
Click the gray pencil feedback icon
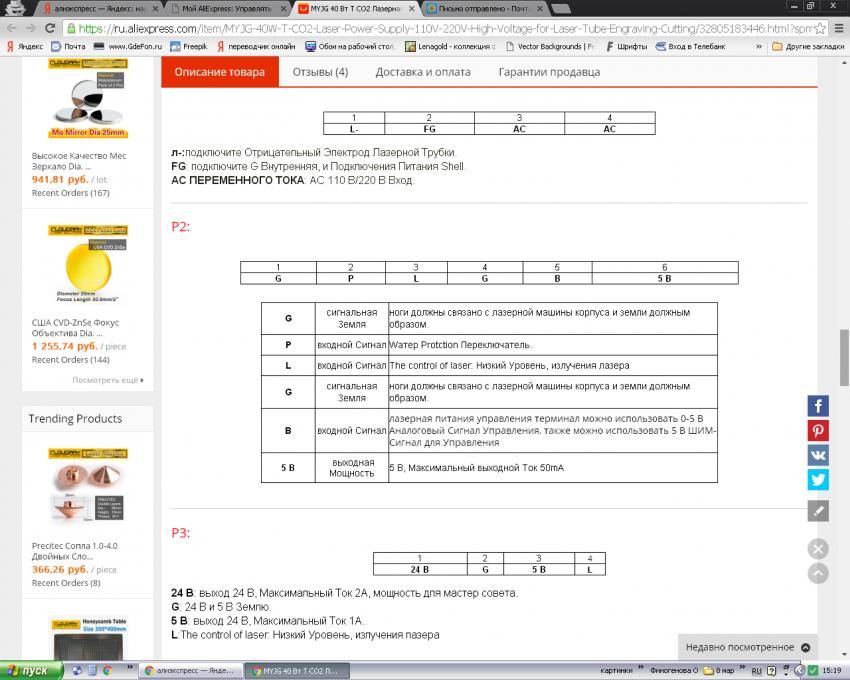click(818, 511)
